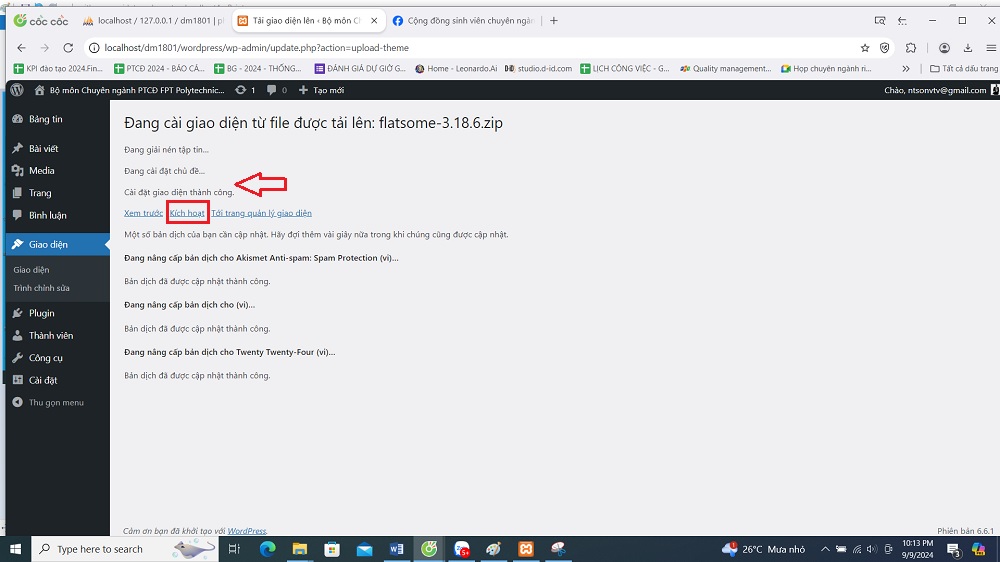The image size is (1000, 562).
Task: Open the browser hamburger menu
Action: click(990, 48)
